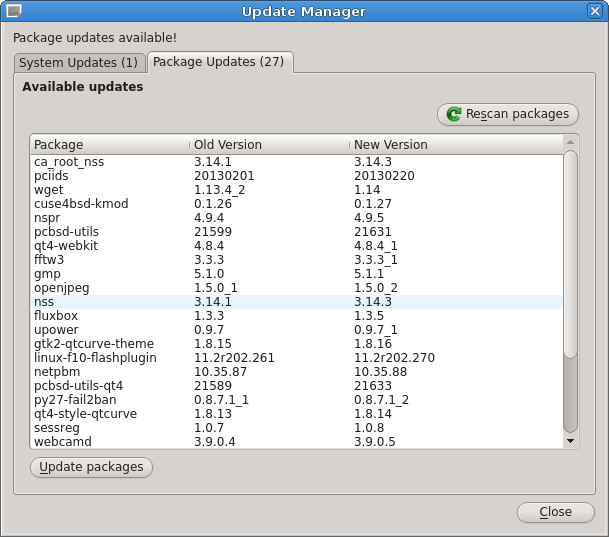Click old version 21599 cell
Image resolution: width=609 pixels, height=537 pixels.
point(213,231)
